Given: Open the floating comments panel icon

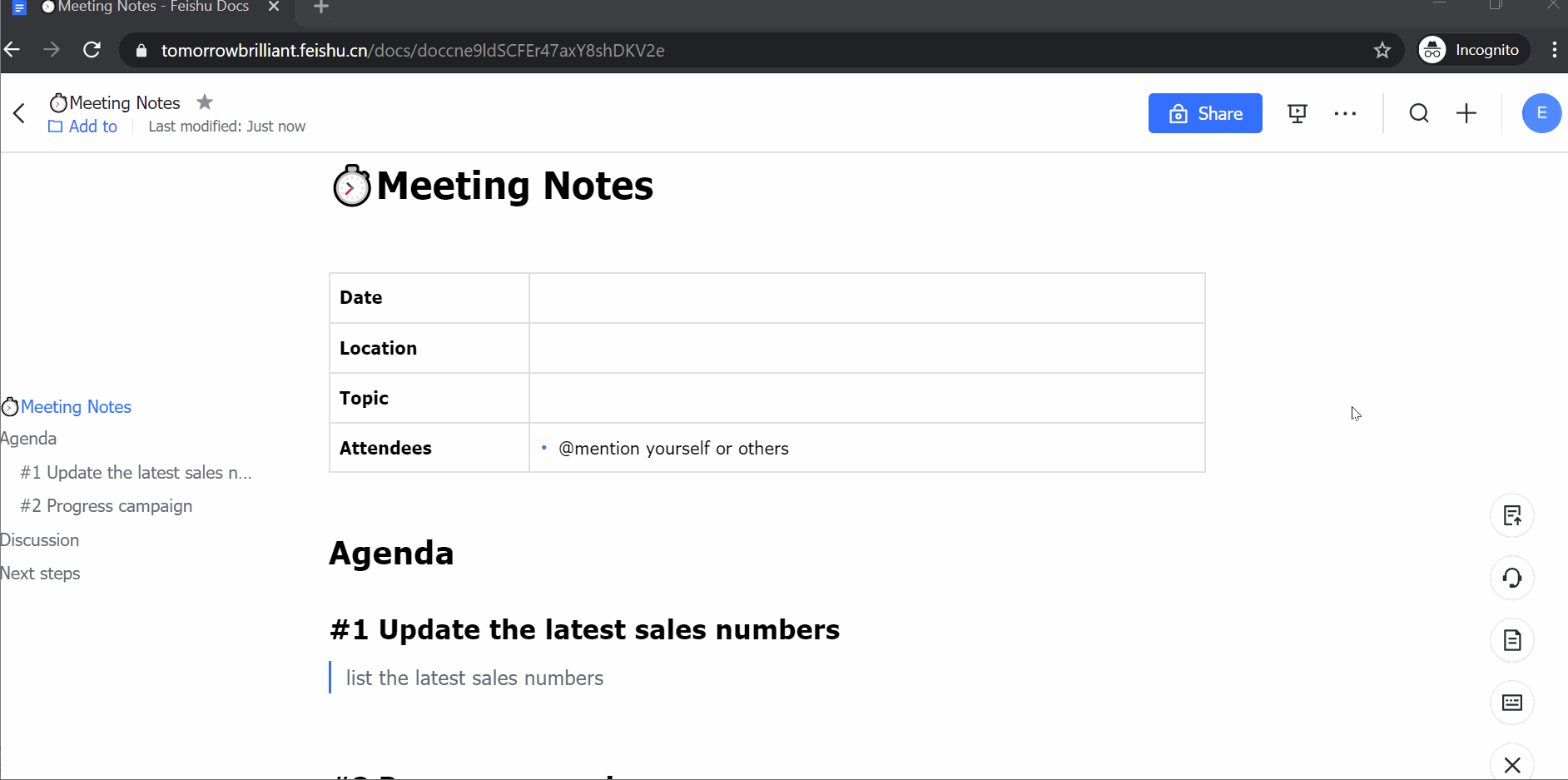Looking at the screenshot, I should click(1512, 703).
